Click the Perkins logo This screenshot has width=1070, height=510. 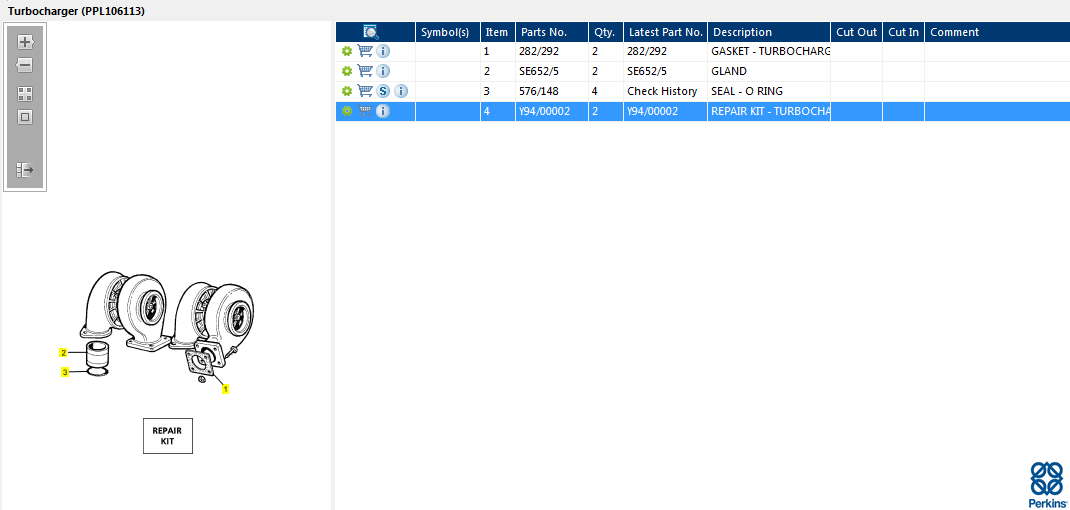(1047, 483)
